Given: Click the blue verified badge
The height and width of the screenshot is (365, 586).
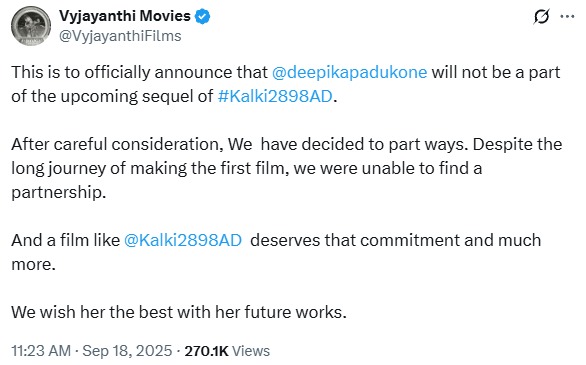Looking at the screenshot, I should coord(203,17).
